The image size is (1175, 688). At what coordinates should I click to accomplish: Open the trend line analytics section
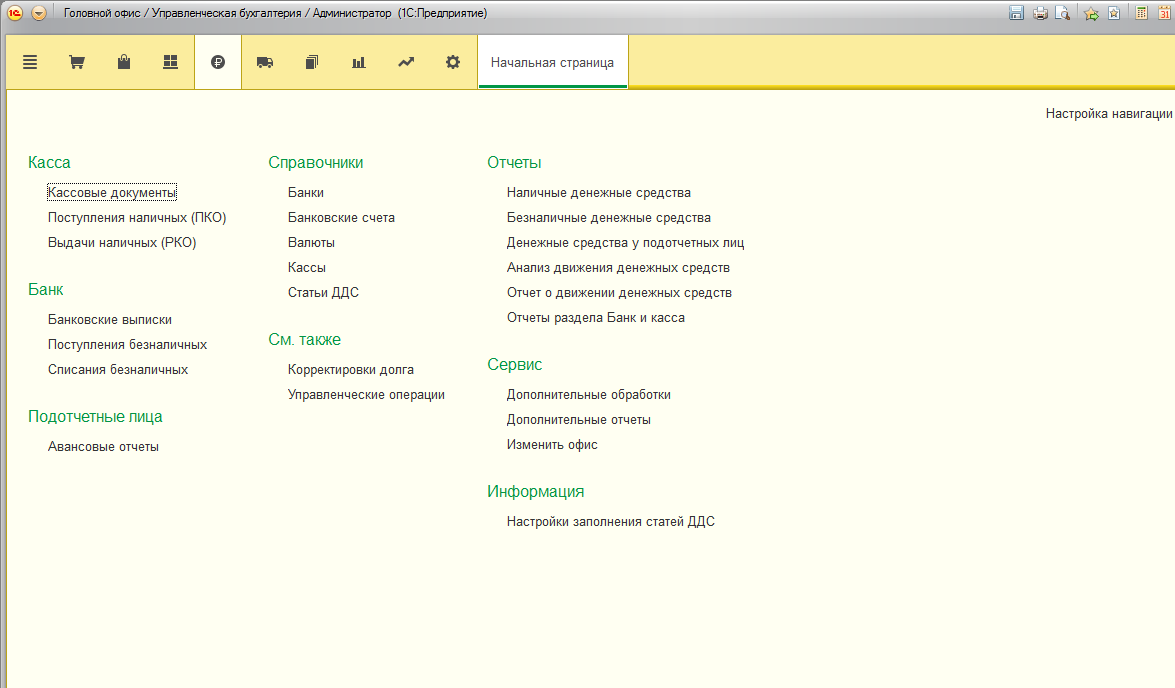click(x=406, y=62)
